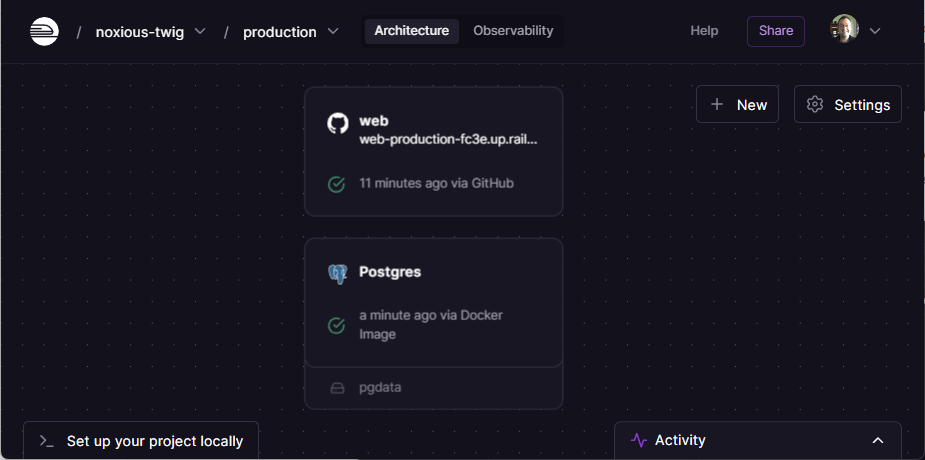The width and height of the screenshot is (925, 460).
Task: Click the terminal prompt icon
Action: pyautogui.click(x=46, y=441)
